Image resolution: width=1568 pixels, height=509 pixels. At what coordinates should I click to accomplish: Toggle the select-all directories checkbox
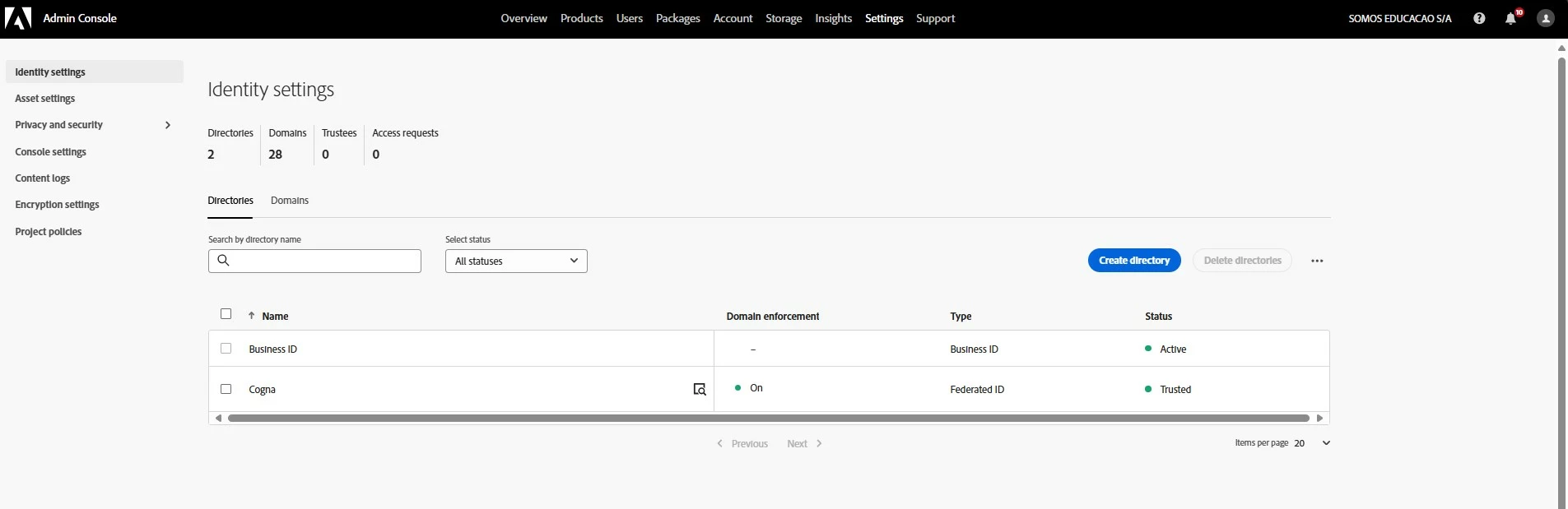[226, 314]
